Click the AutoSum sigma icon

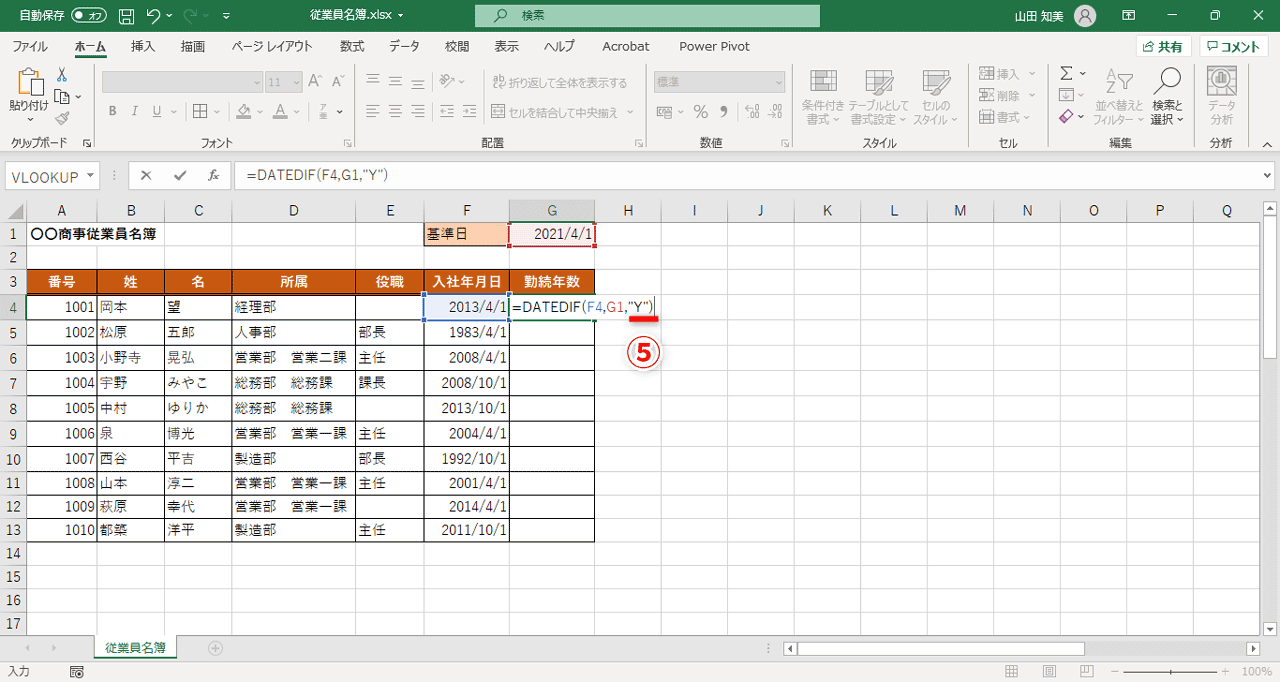click(1066, 73)
